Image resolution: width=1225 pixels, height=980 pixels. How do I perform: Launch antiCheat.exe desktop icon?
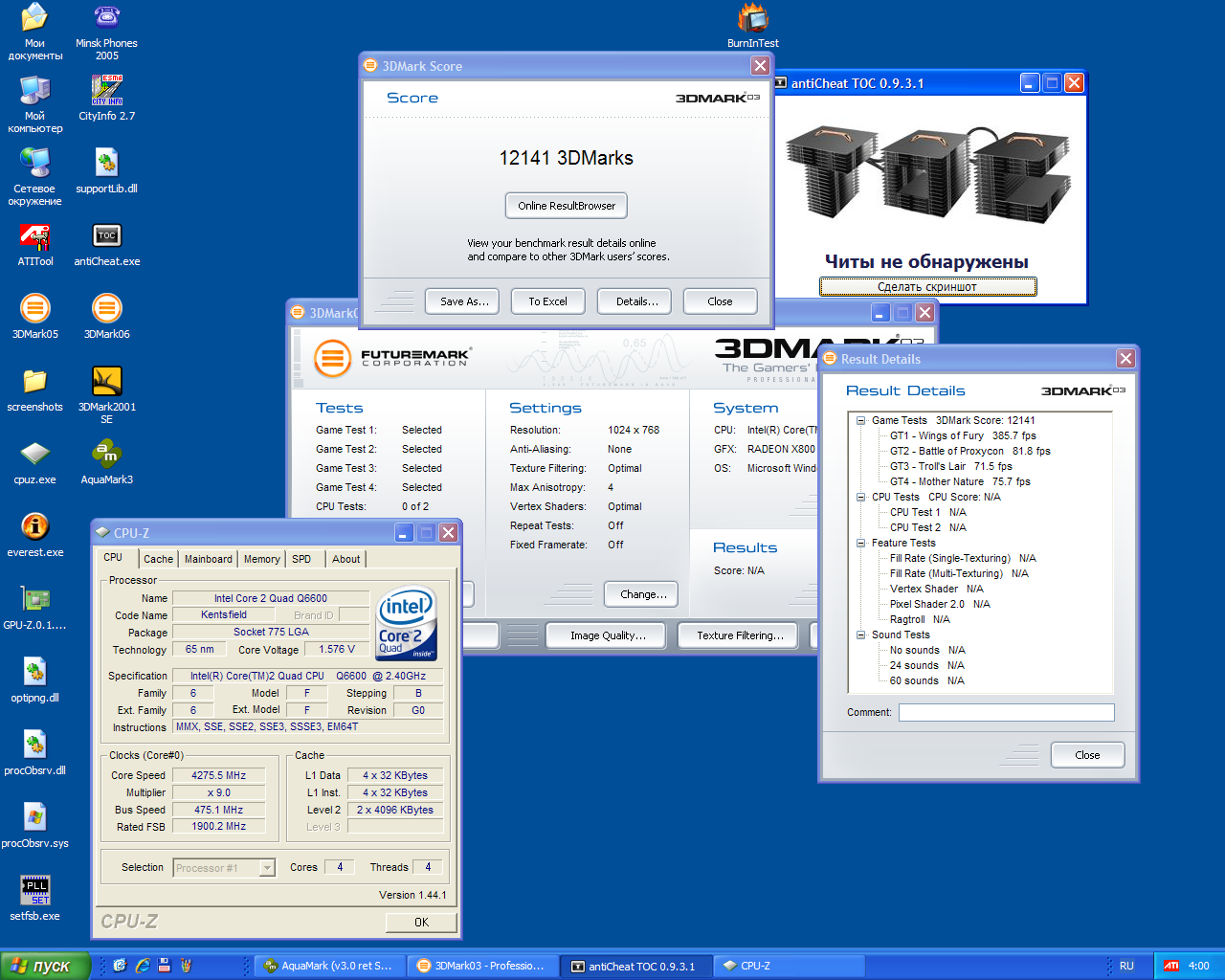(x=106, y=243)
